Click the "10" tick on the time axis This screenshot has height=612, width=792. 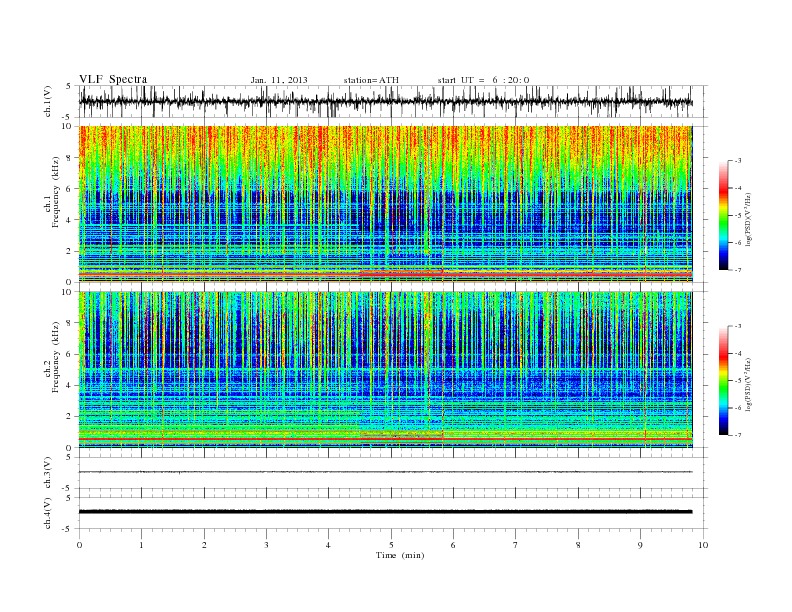703,545
